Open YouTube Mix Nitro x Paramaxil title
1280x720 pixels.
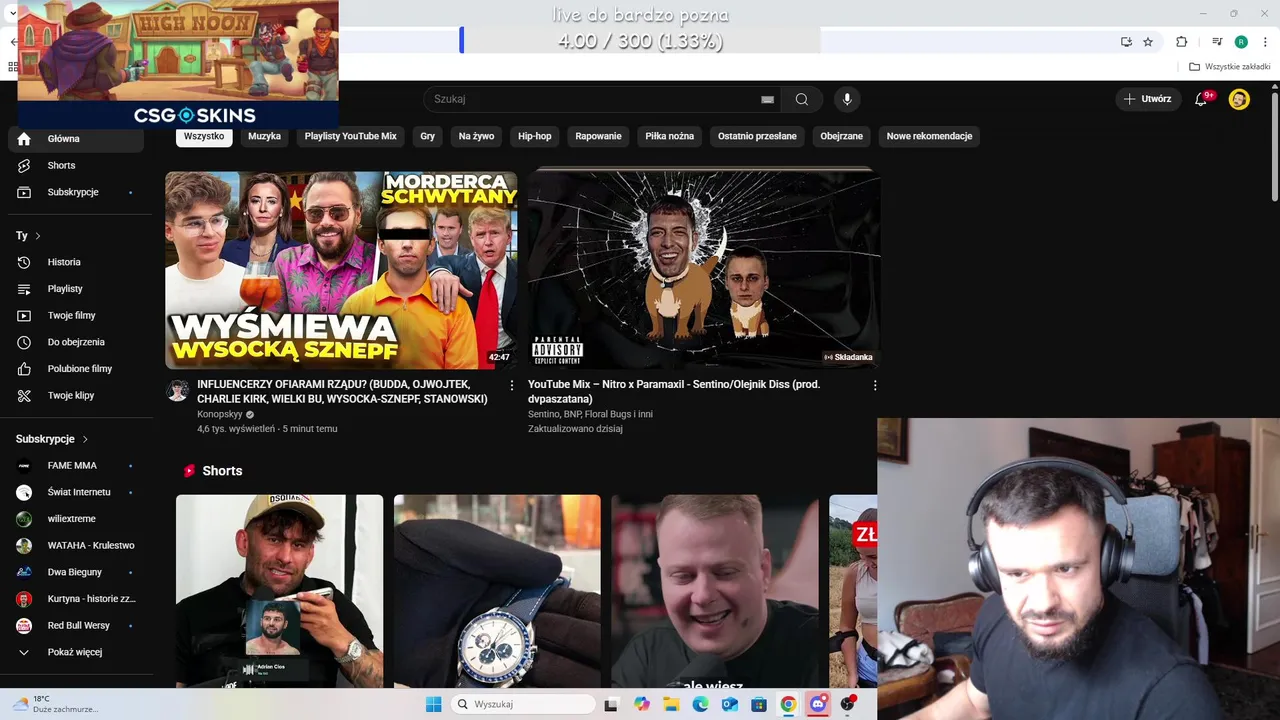(x=674, y=391)
